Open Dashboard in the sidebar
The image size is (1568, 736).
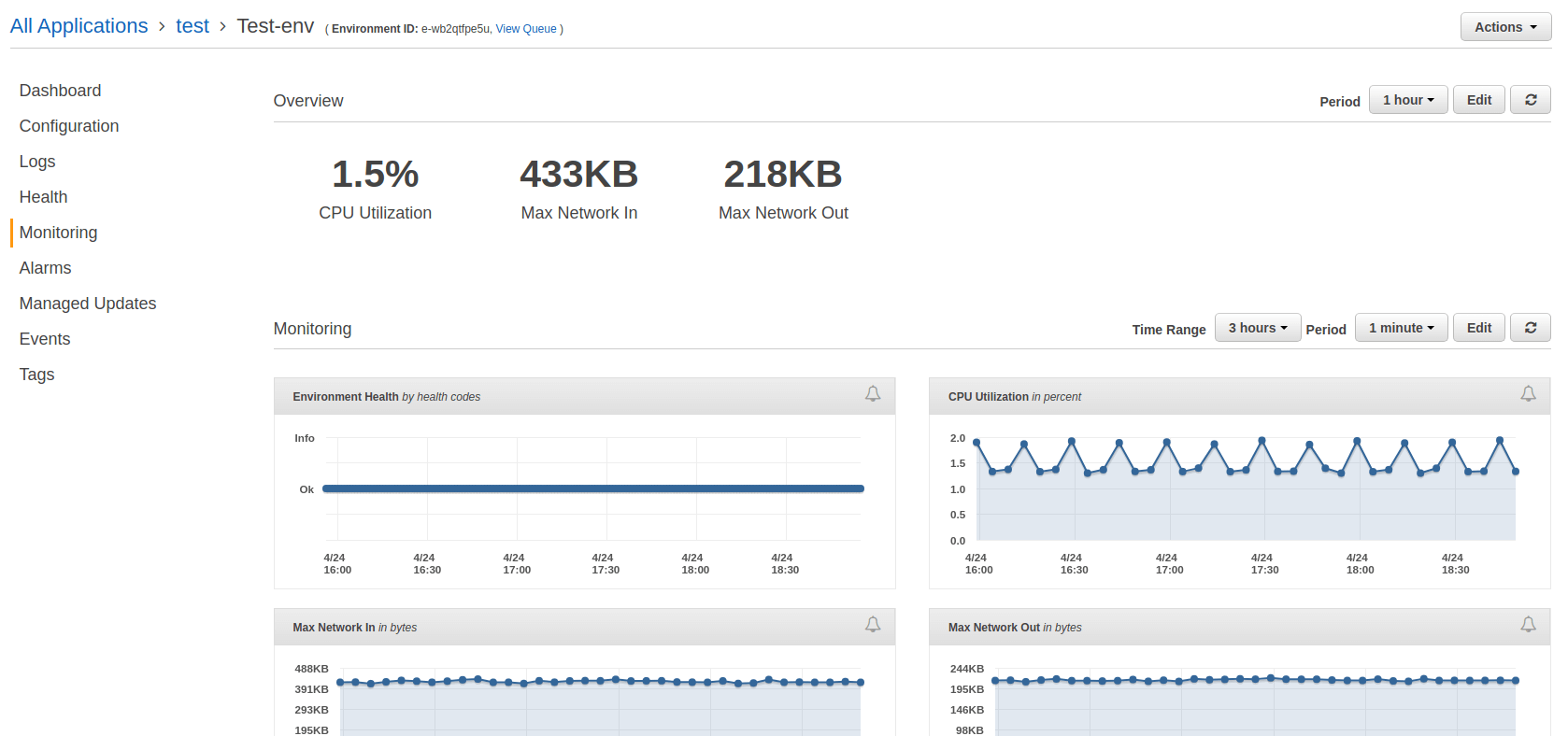60,91
